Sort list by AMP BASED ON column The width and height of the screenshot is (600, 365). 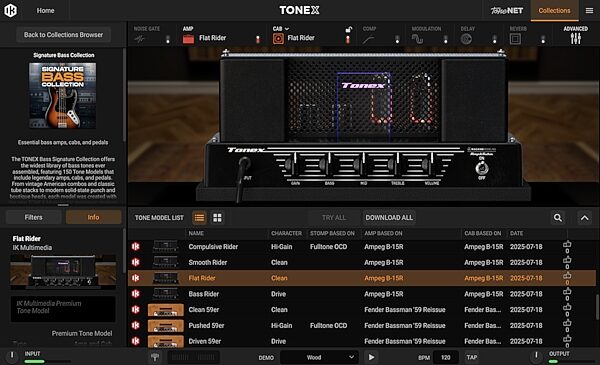(x=383, y=233)
